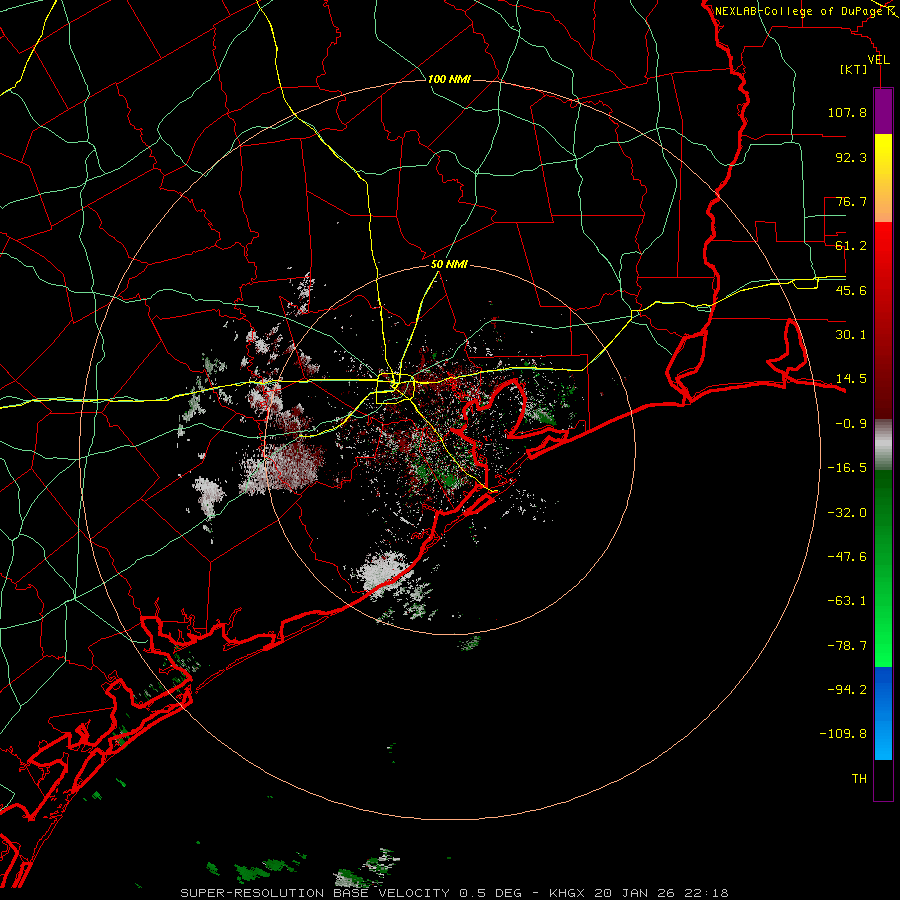
Task: Click the 30.1 velocity scale label
Action: [851, 335]
